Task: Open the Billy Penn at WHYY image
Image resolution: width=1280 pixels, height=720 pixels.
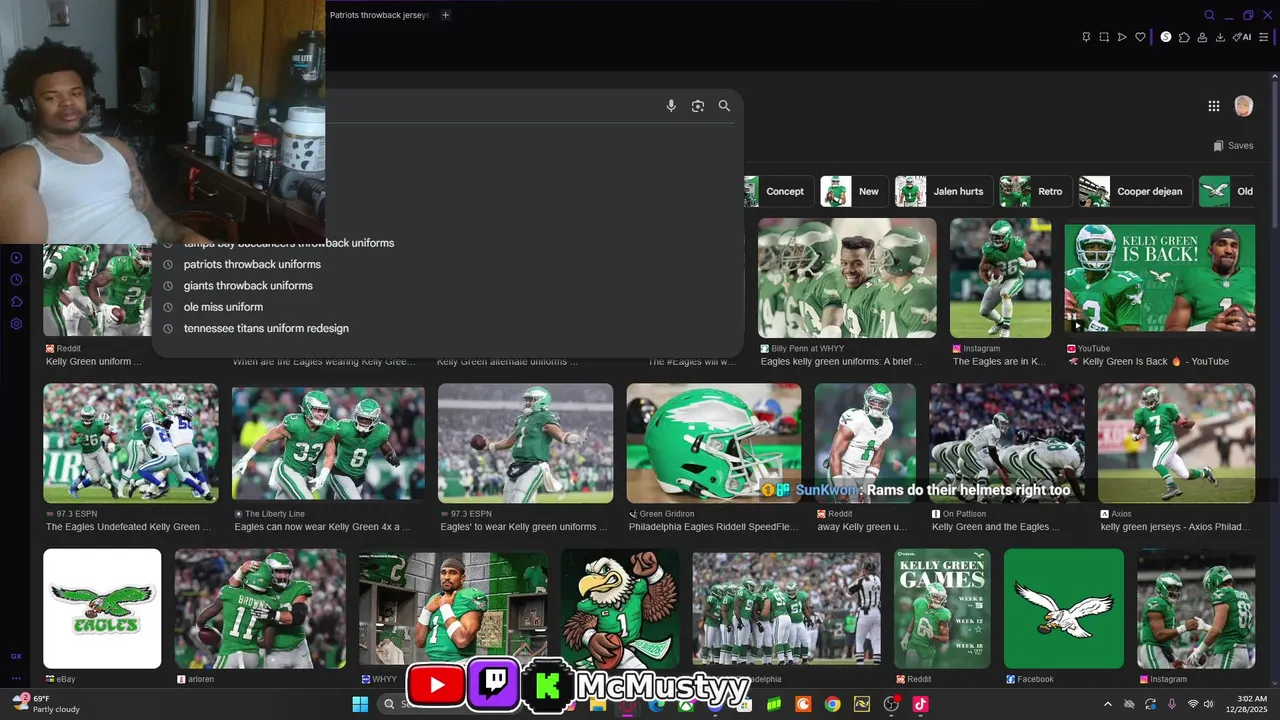Action: (847, 278)
